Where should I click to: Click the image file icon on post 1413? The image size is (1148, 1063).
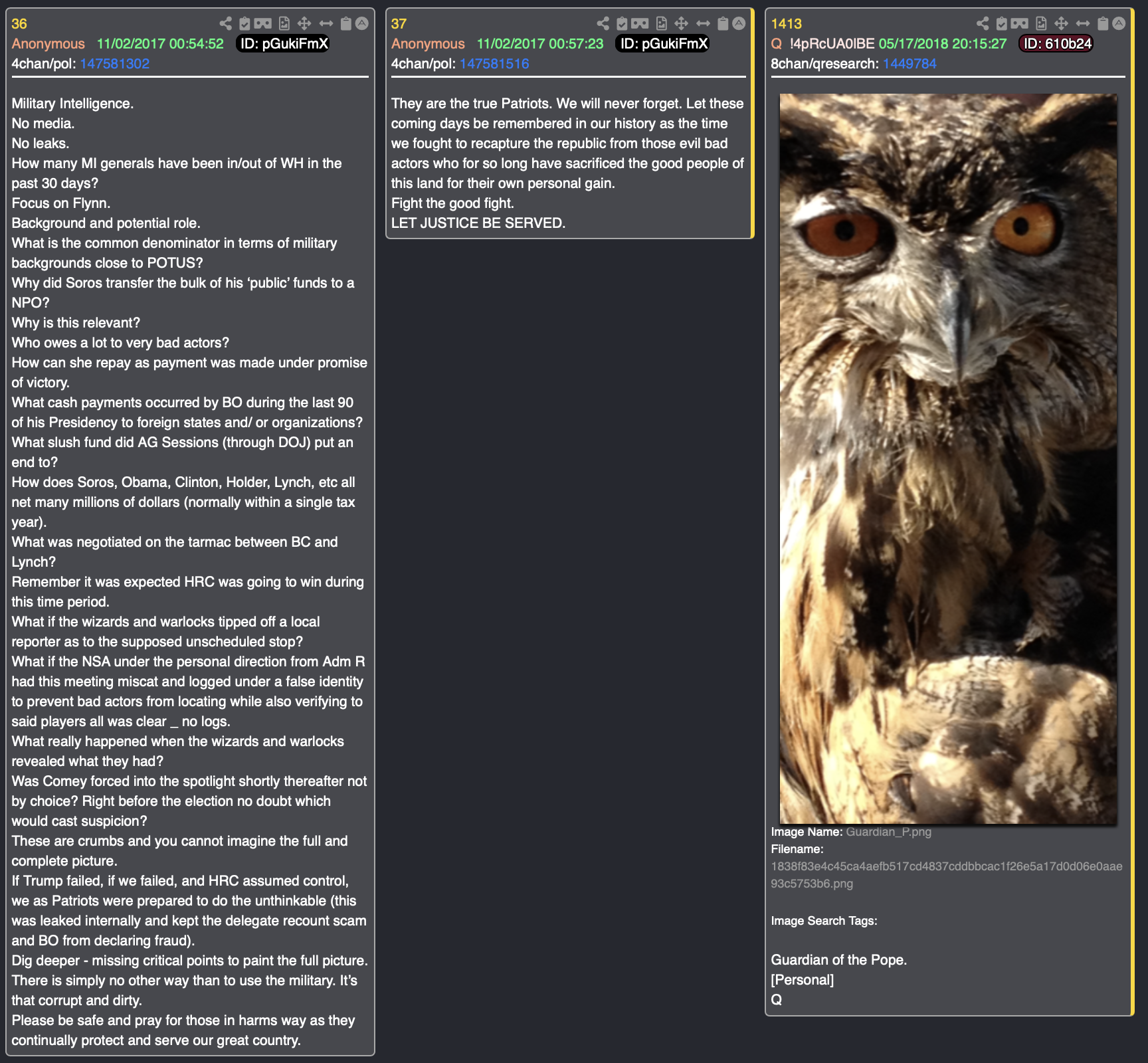pyautogui.click(x=1042, y=24)
